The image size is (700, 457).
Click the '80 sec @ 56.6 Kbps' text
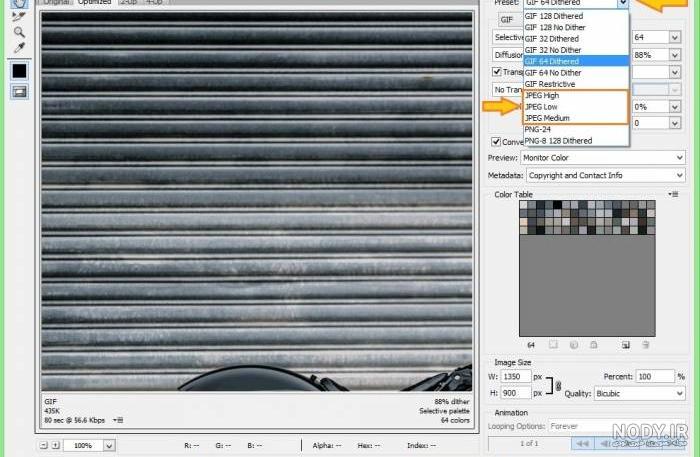[75, 420]
